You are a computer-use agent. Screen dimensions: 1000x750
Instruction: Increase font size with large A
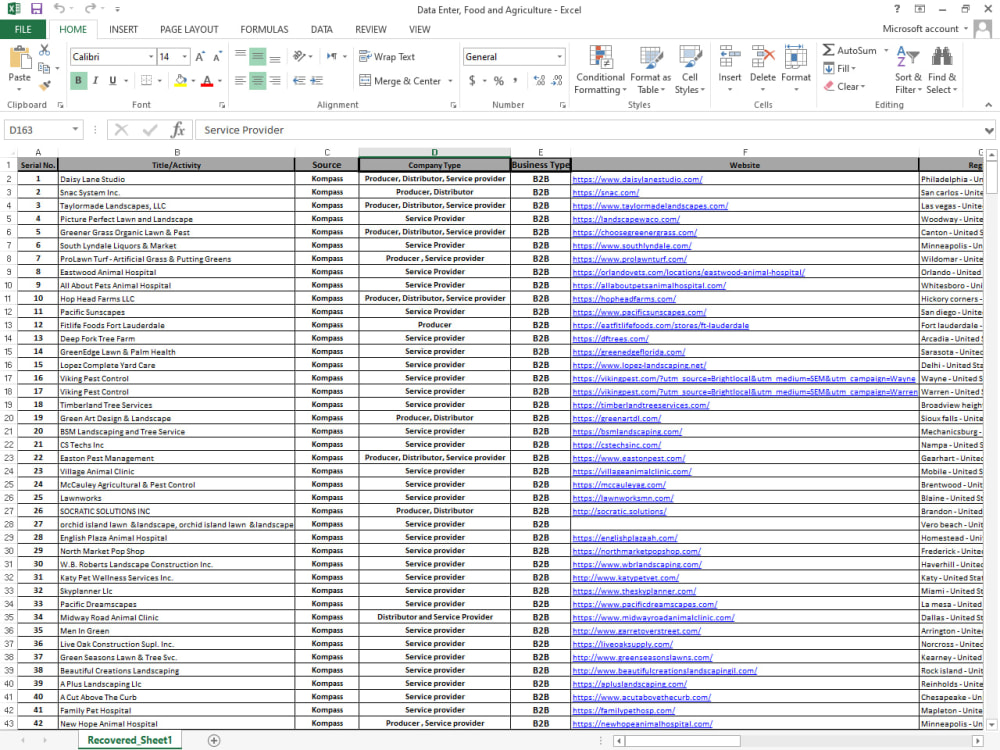click(x=200, y=57)
